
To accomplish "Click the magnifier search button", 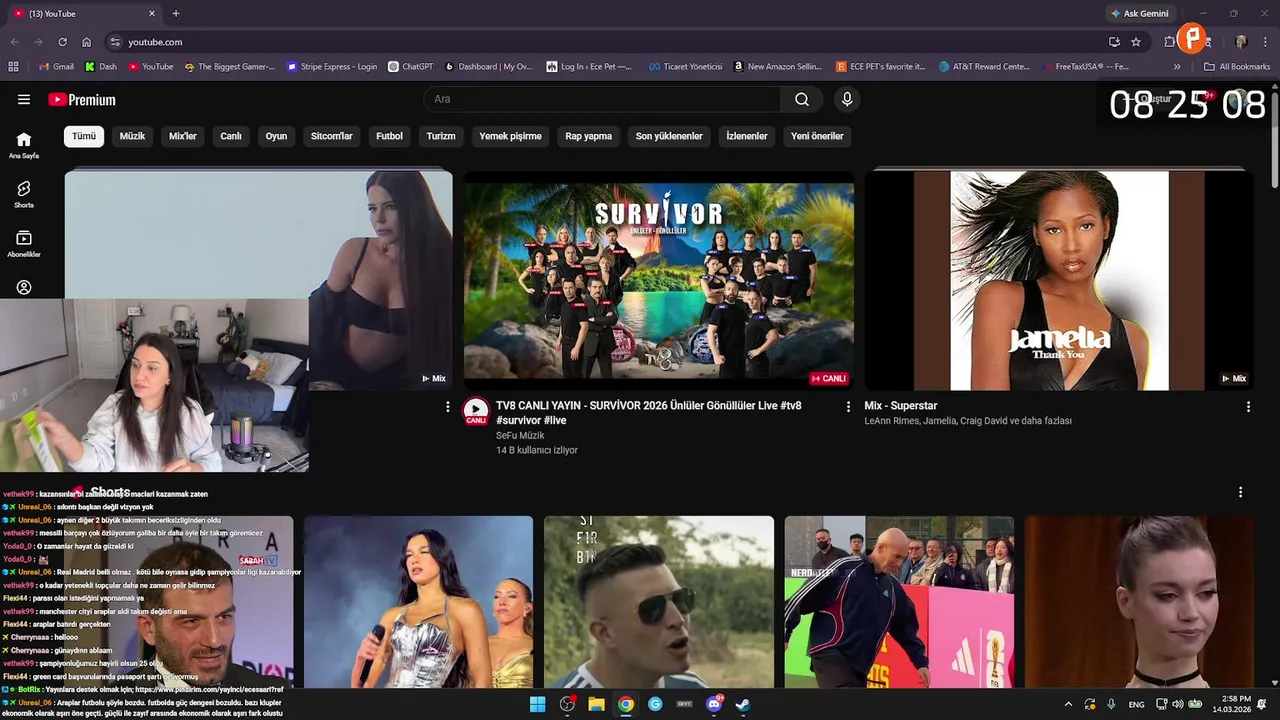I will pyautogui.click(x=802, y=99).
